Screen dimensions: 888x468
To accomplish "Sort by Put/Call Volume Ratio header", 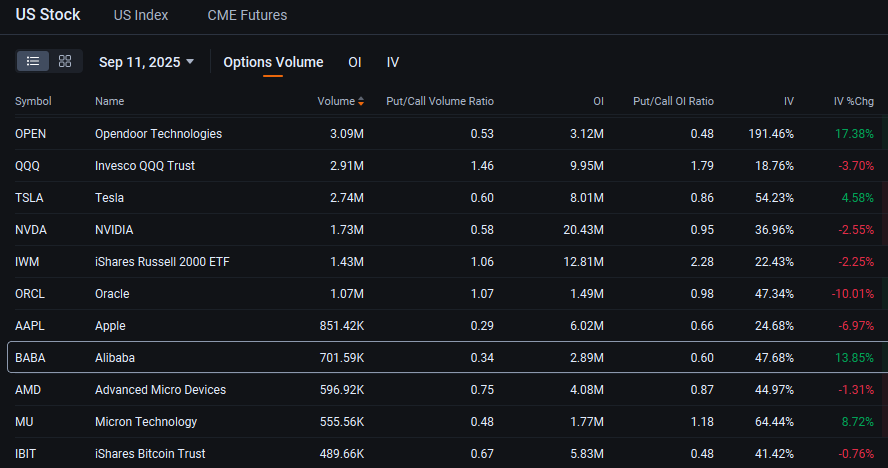I will [439, 101].
